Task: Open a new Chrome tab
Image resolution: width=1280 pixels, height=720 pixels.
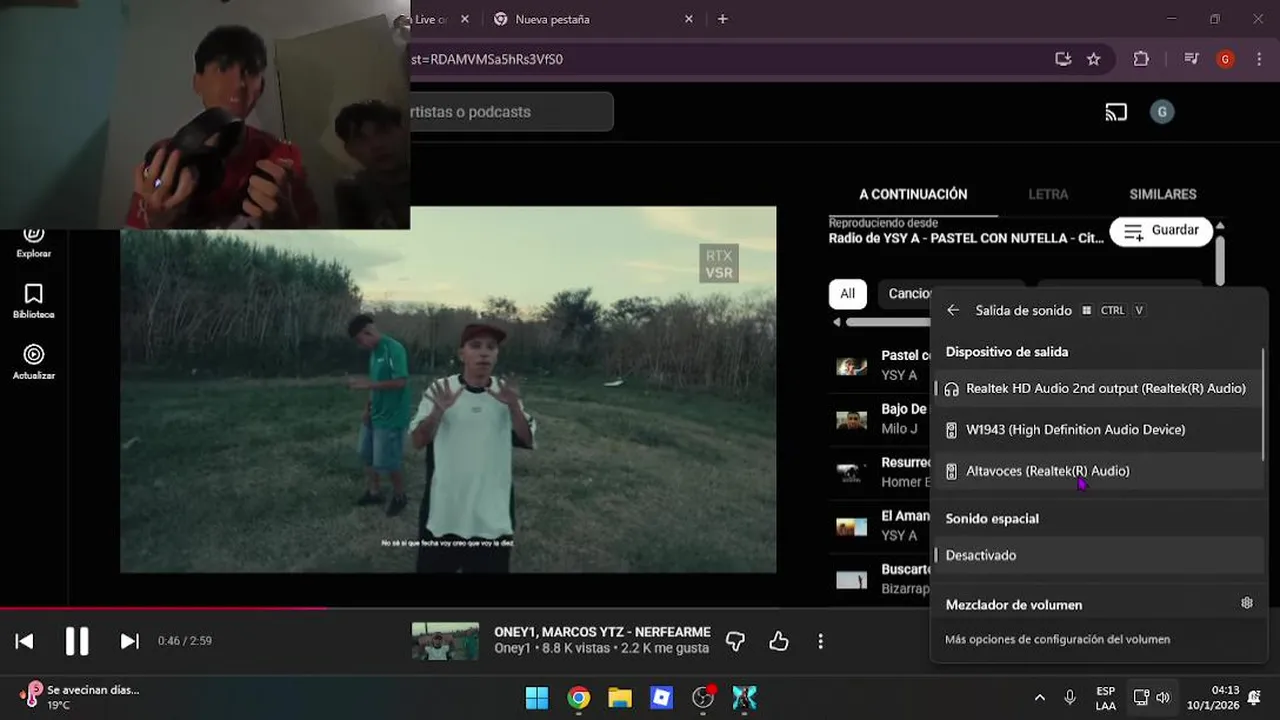Action: (x=723, y=19)
